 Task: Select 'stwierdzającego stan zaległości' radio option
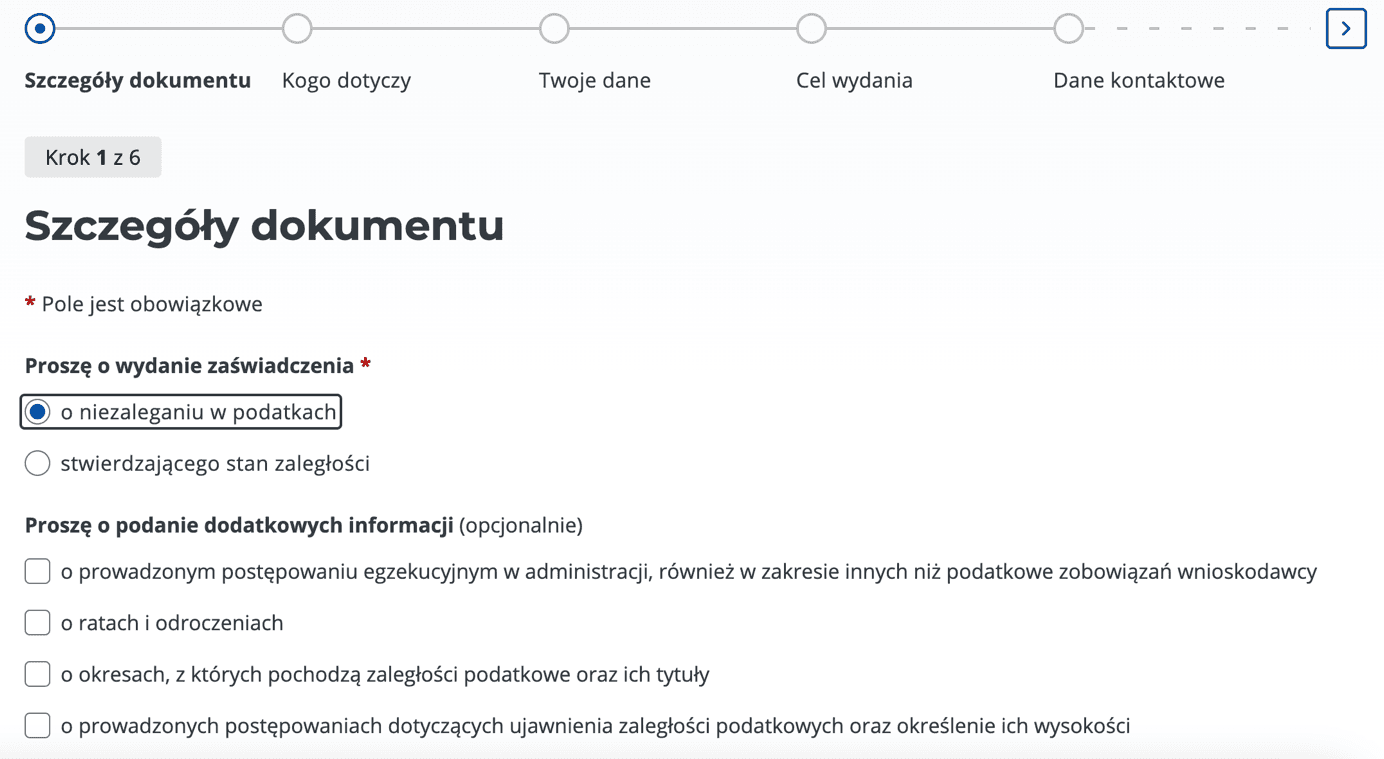pyautogui.click(x=38, y=463)
